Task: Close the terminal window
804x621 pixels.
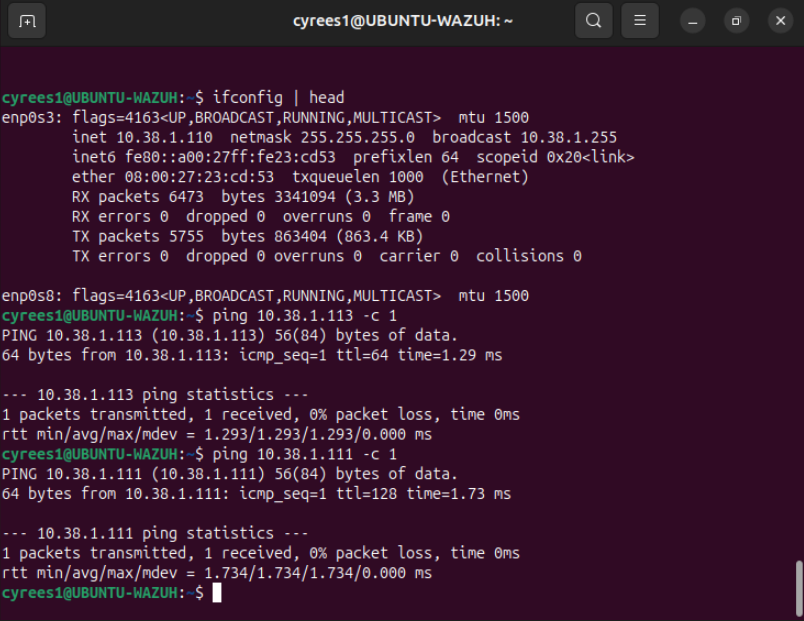Action: [780, 20]
